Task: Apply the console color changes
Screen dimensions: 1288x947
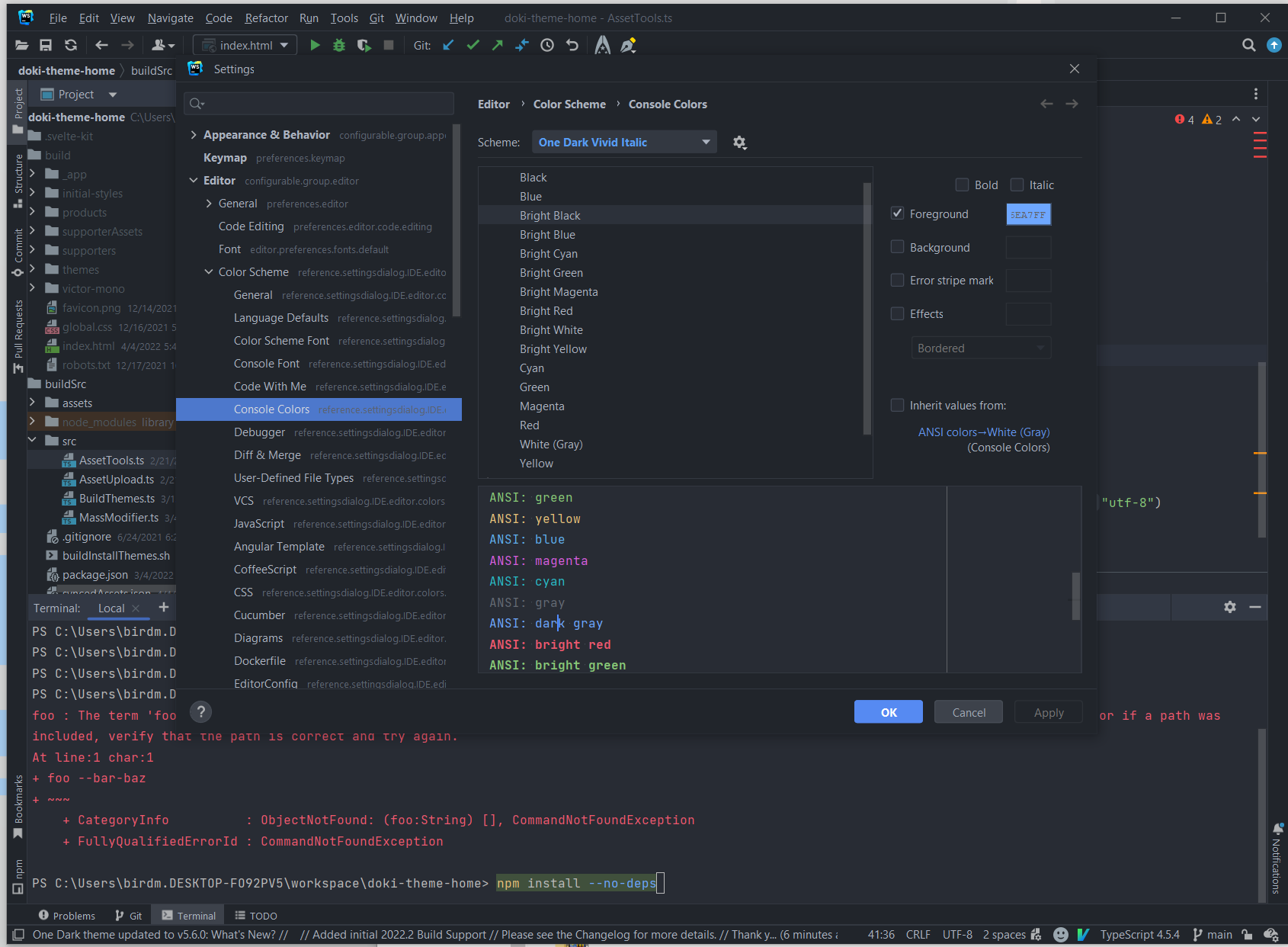Action: coord(1048,711)
